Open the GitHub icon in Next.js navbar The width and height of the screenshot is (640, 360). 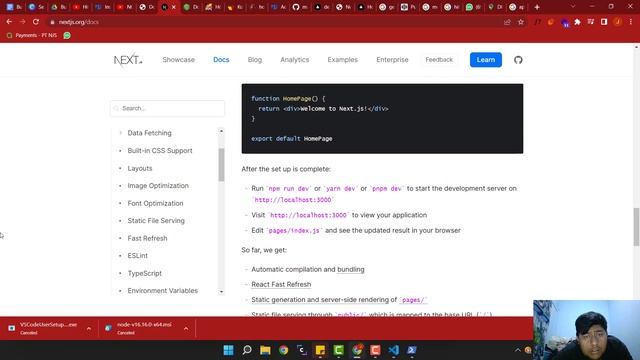click(518, 60)
